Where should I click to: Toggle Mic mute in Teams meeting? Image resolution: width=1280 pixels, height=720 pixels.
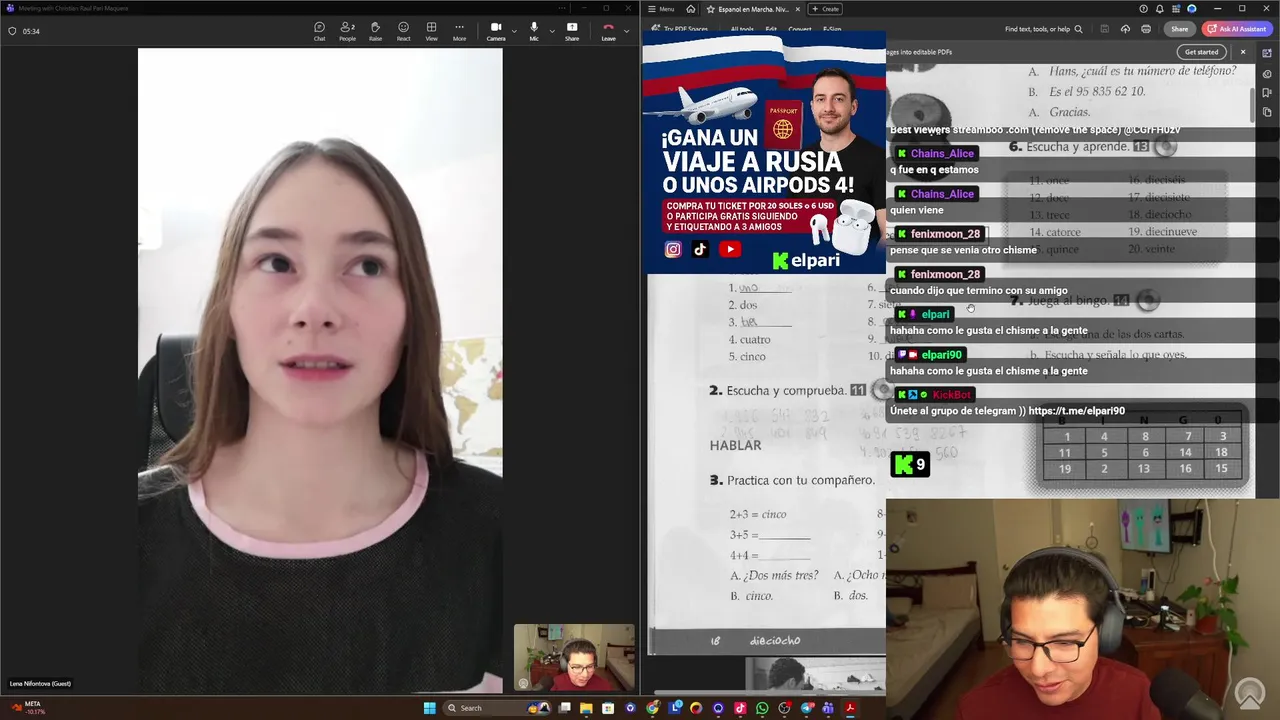coord(534,31)
